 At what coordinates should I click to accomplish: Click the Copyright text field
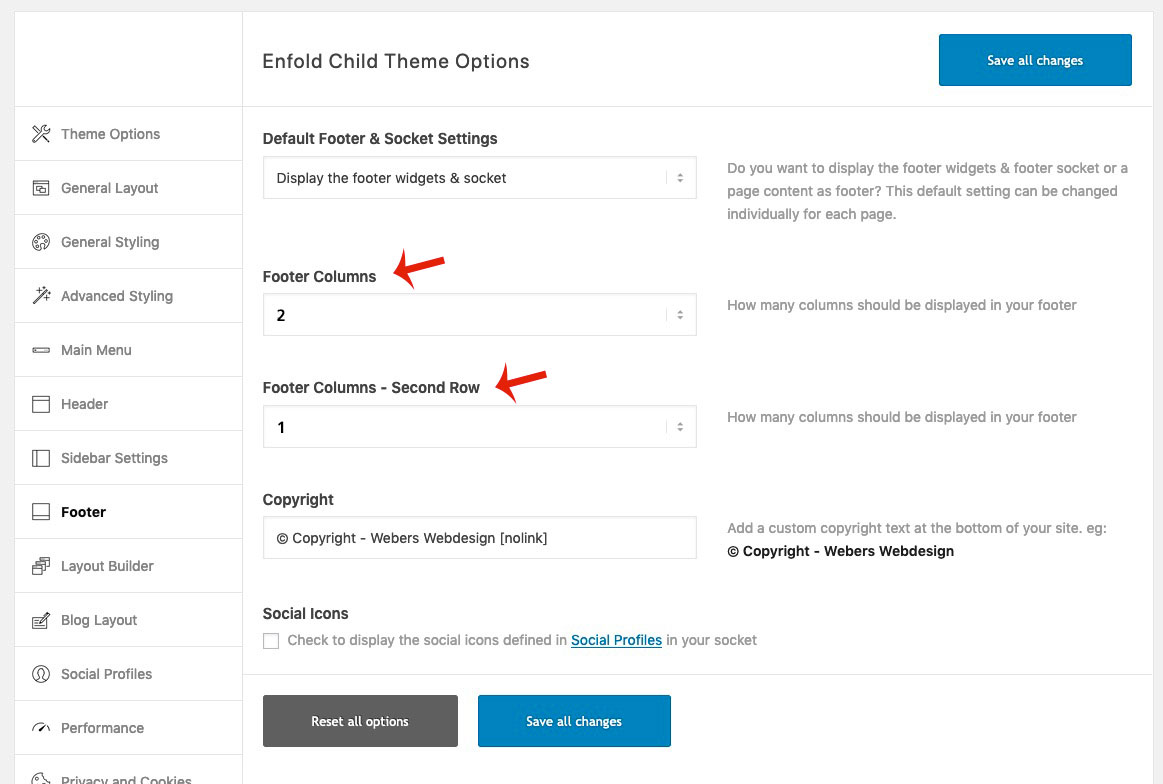479,538
